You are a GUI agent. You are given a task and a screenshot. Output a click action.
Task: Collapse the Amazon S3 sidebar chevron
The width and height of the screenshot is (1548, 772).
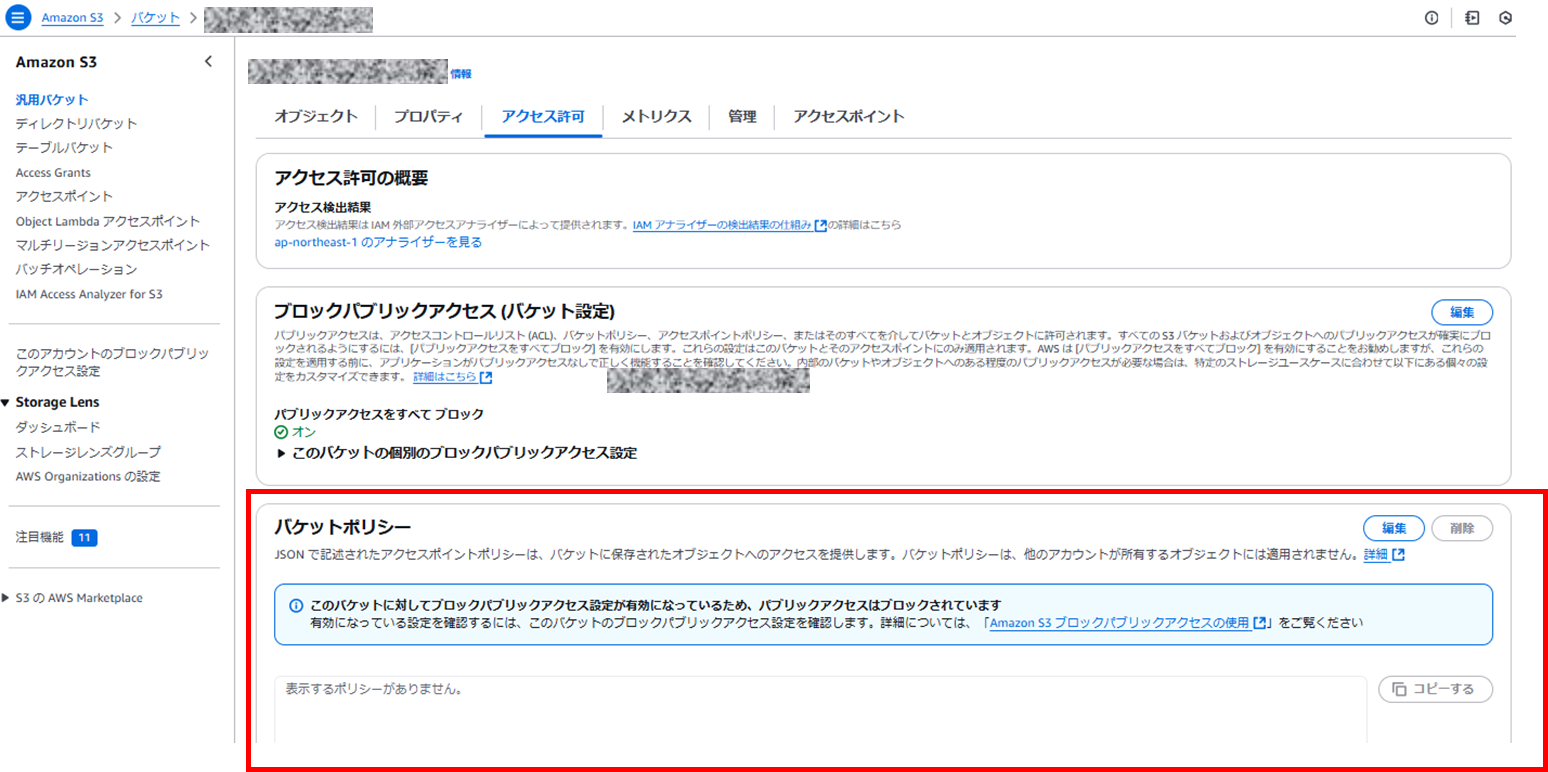point(208,62)
